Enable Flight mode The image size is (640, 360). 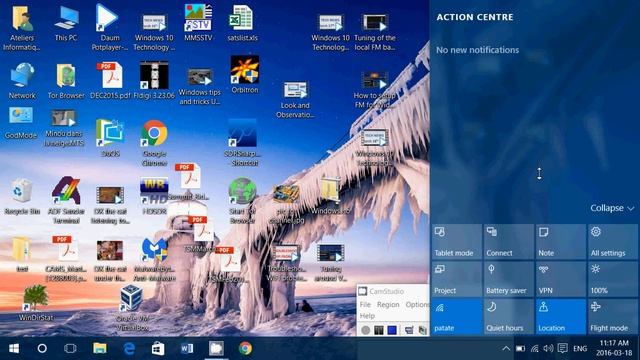pyautogui.click(x=612, y=317)
